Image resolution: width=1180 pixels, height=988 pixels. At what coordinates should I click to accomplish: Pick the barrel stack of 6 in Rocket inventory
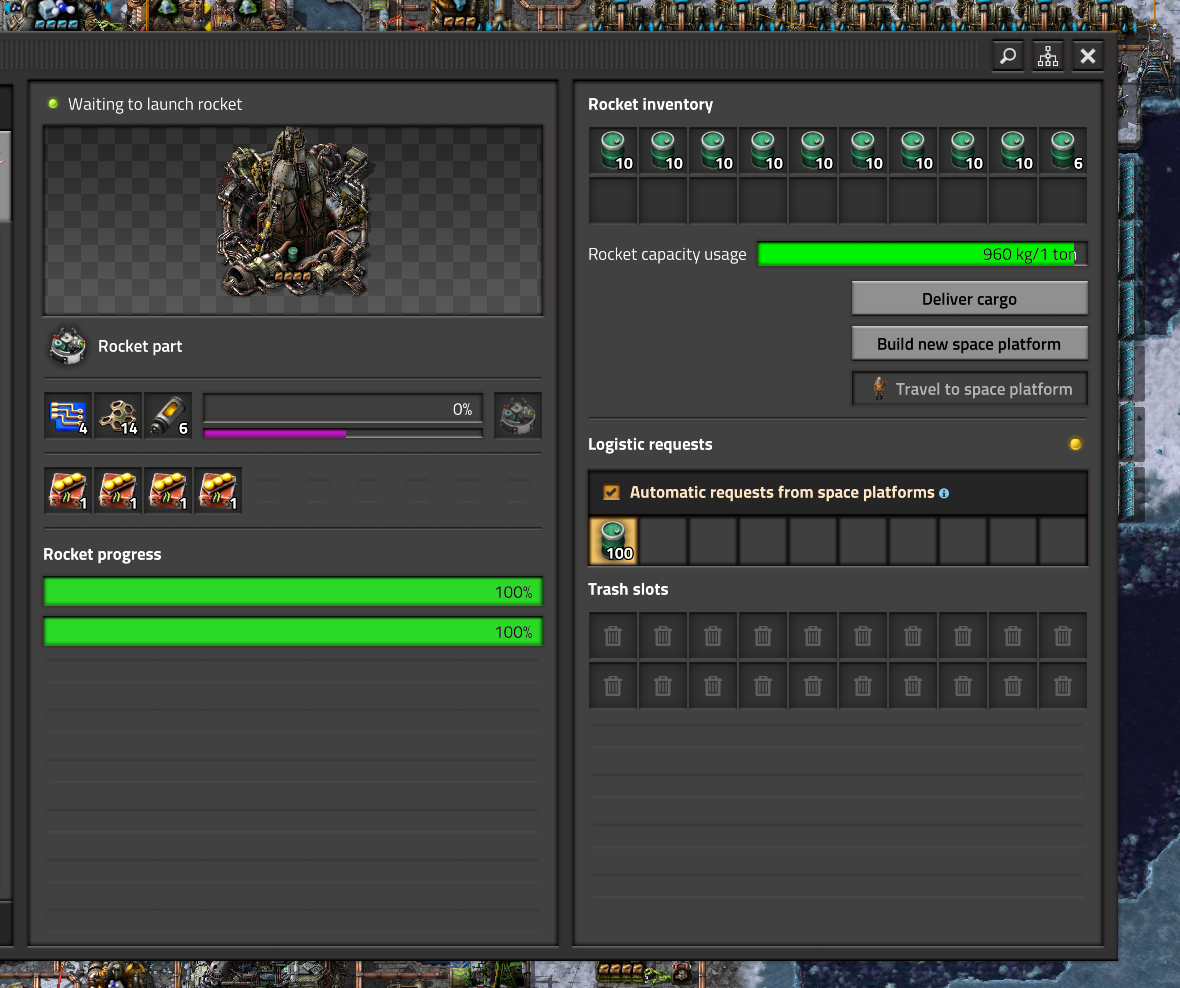[1063, 151]
